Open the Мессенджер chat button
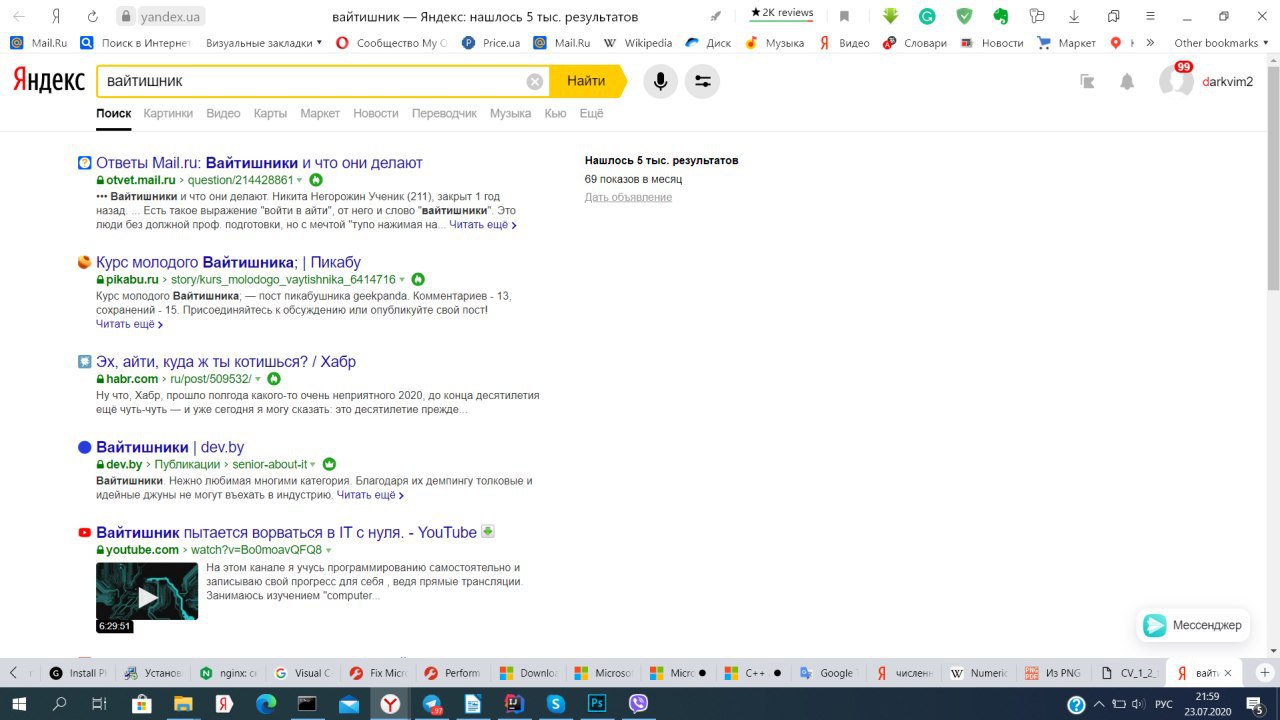This screenshot has width=1280, height=720. 1193,625
